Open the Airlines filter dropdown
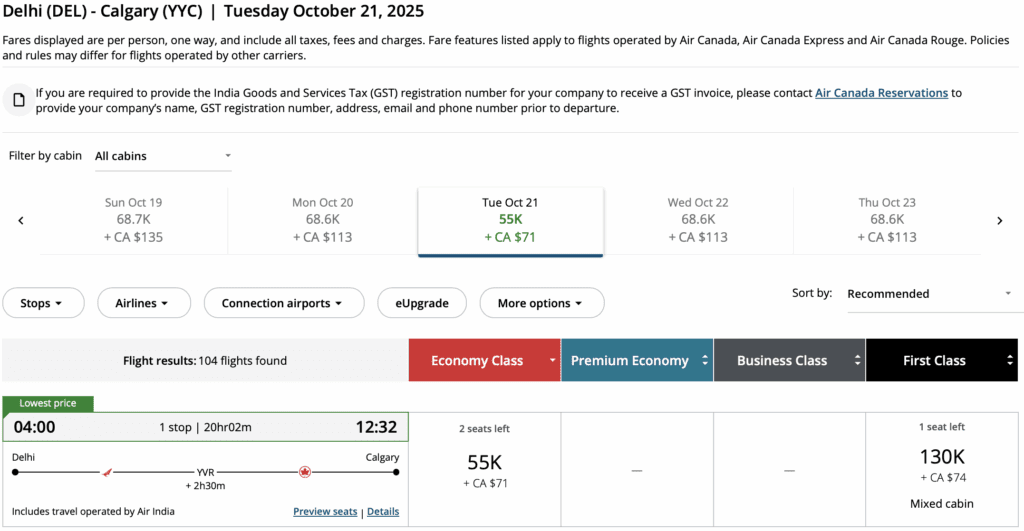 140,303
